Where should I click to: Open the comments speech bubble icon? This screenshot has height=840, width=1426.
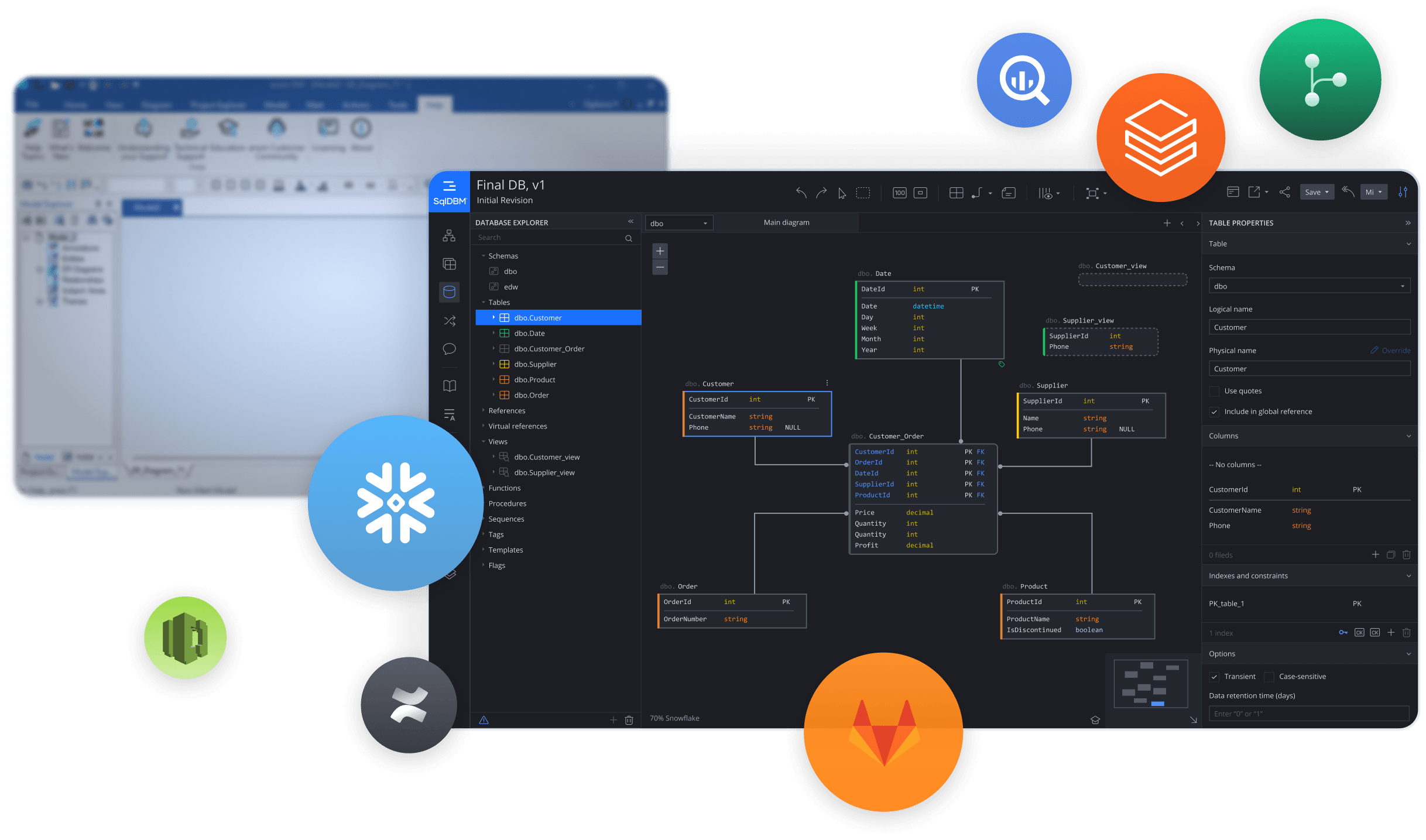click(x=449, y=349)
